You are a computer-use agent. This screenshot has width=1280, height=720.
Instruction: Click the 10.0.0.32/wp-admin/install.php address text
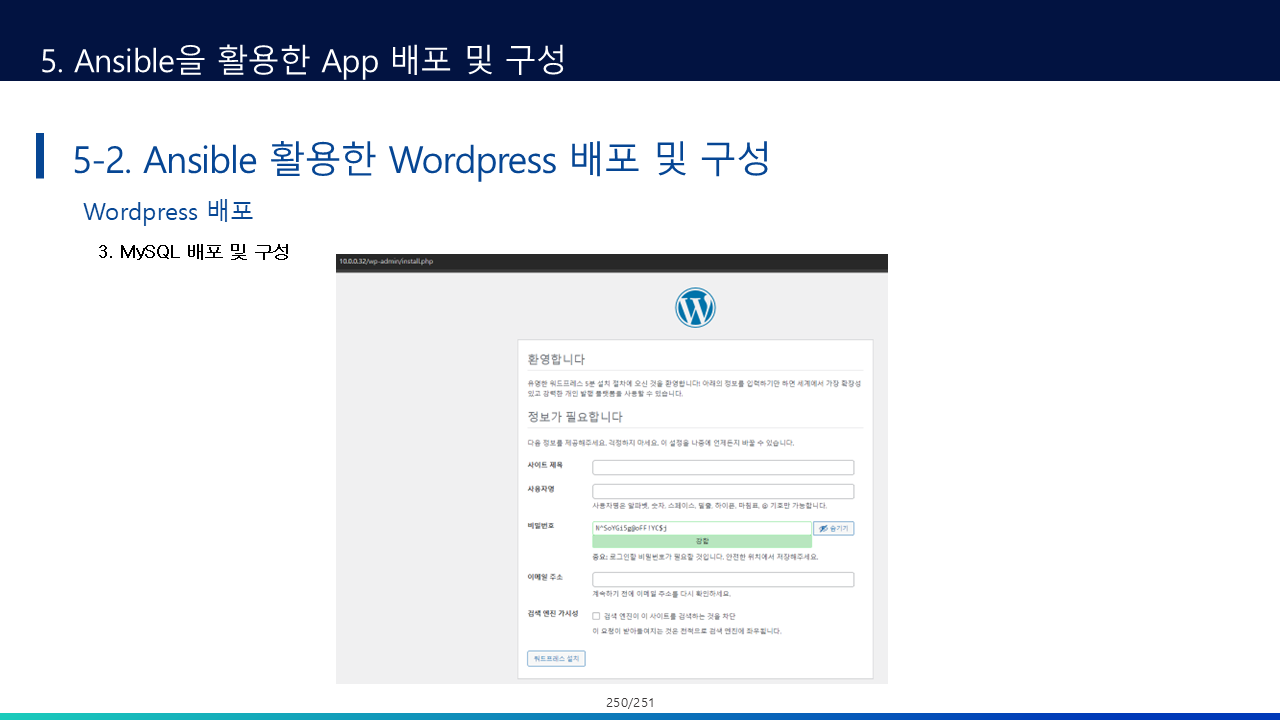tap(386, 261)
